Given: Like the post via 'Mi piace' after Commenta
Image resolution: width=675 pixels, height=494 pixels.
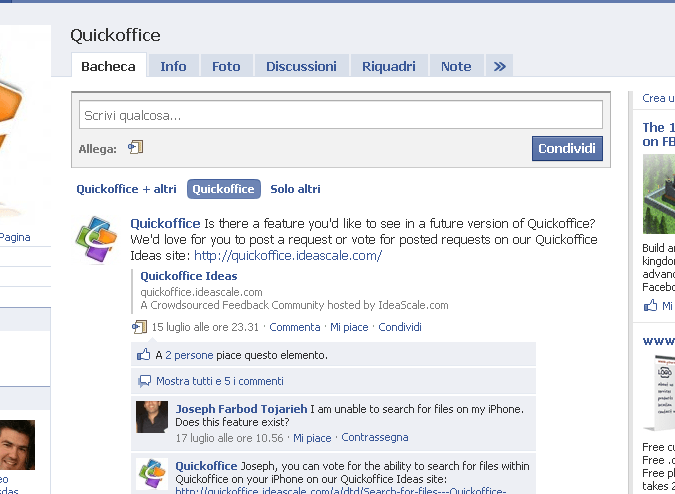Looking at the screenshot, I should pos(349,327).
